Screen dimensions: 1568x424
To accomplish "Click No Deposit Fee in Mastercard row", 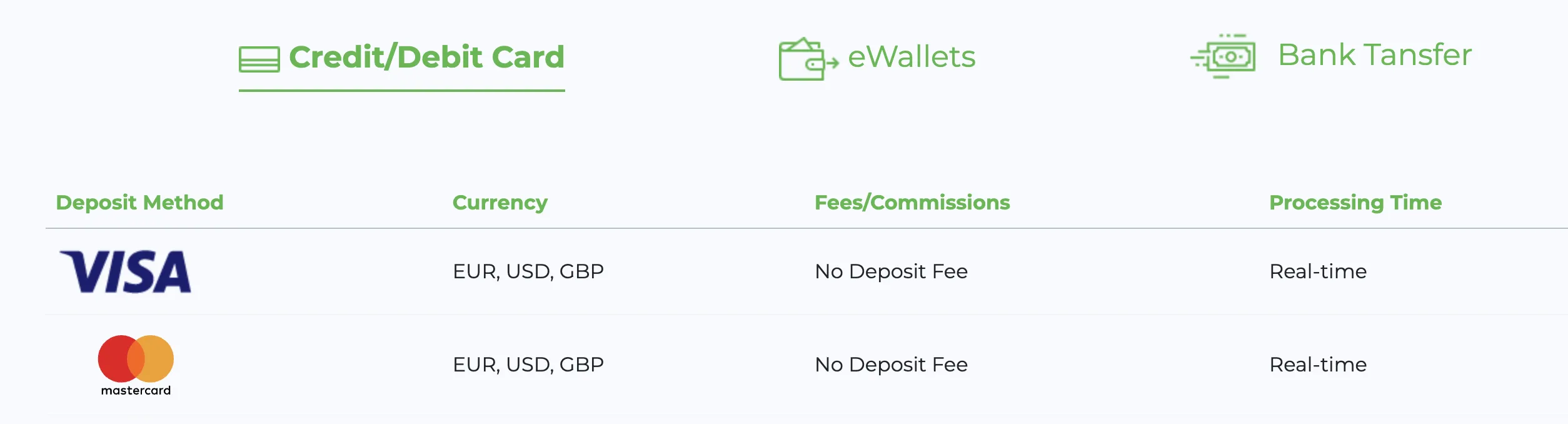I will point(891,365).
